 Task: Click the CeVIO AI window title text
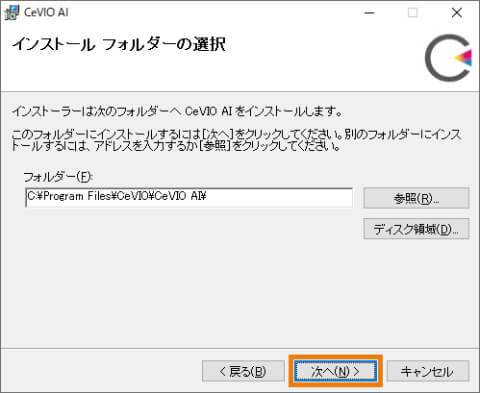tap(46, 12)
